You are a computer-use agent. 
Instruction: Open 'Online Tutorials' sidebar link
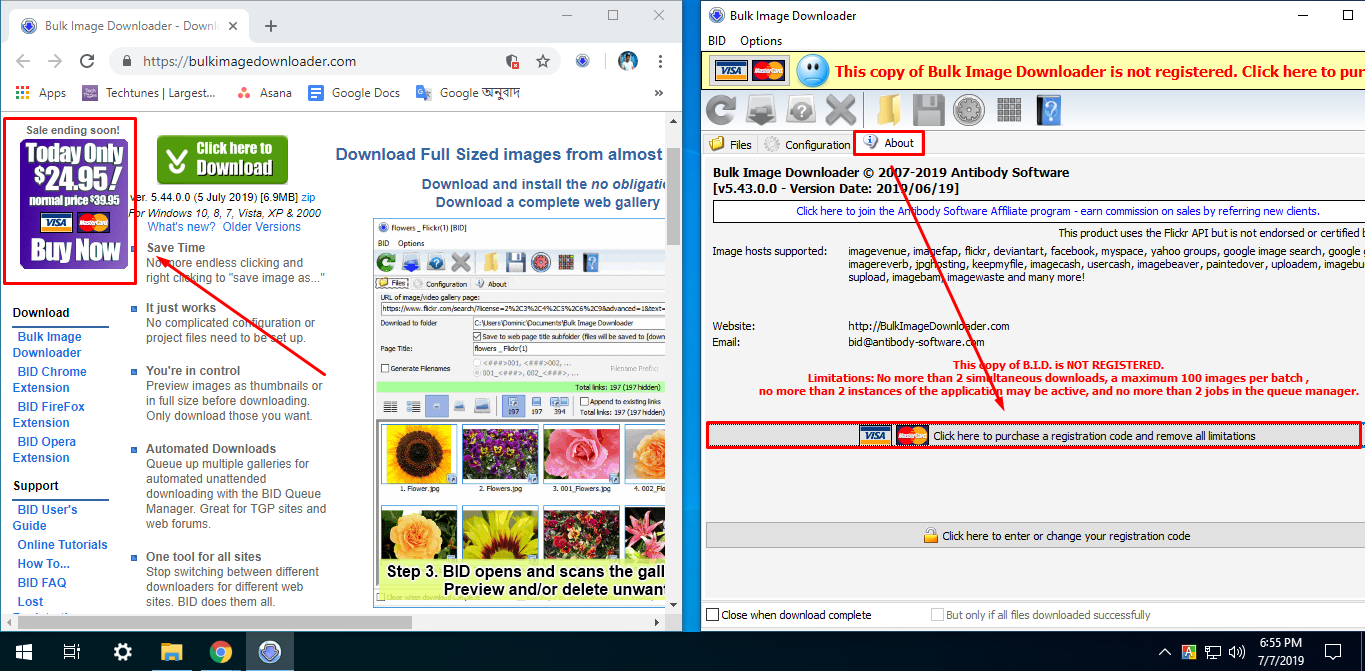pyautogui.click(x=62, y=545)
